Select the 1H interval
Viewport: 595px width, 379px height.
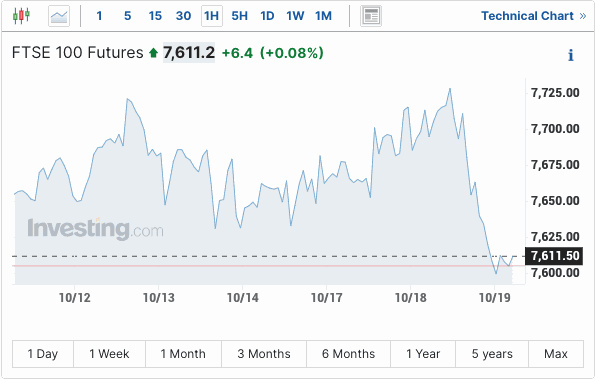coord(211,16)
